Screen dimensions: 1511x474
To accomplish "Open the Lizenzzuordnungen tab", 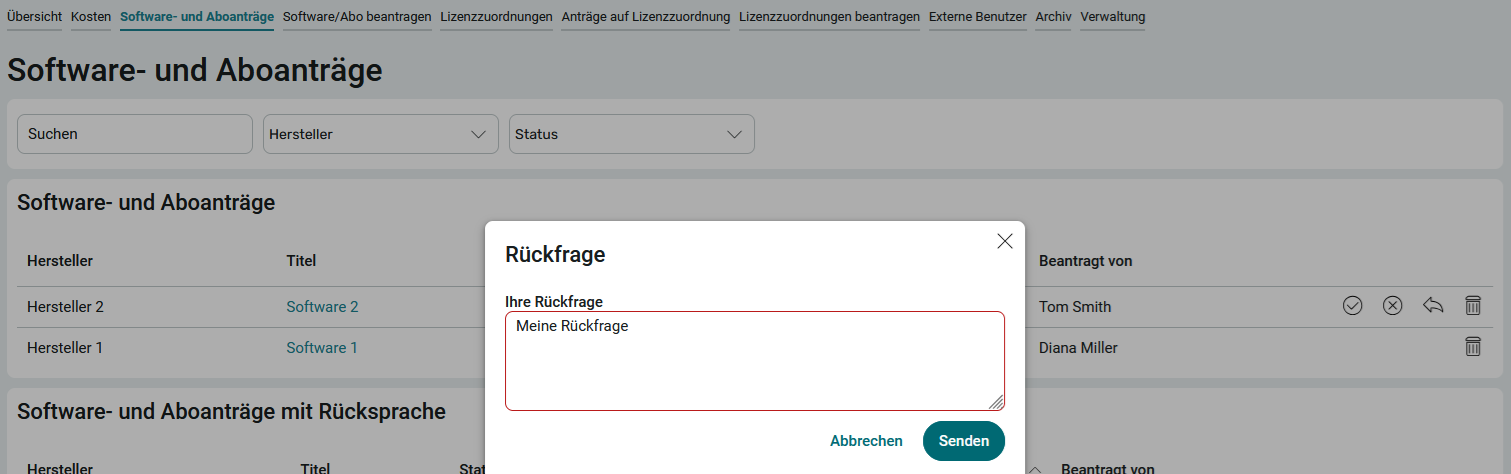I will pos(496,17).
